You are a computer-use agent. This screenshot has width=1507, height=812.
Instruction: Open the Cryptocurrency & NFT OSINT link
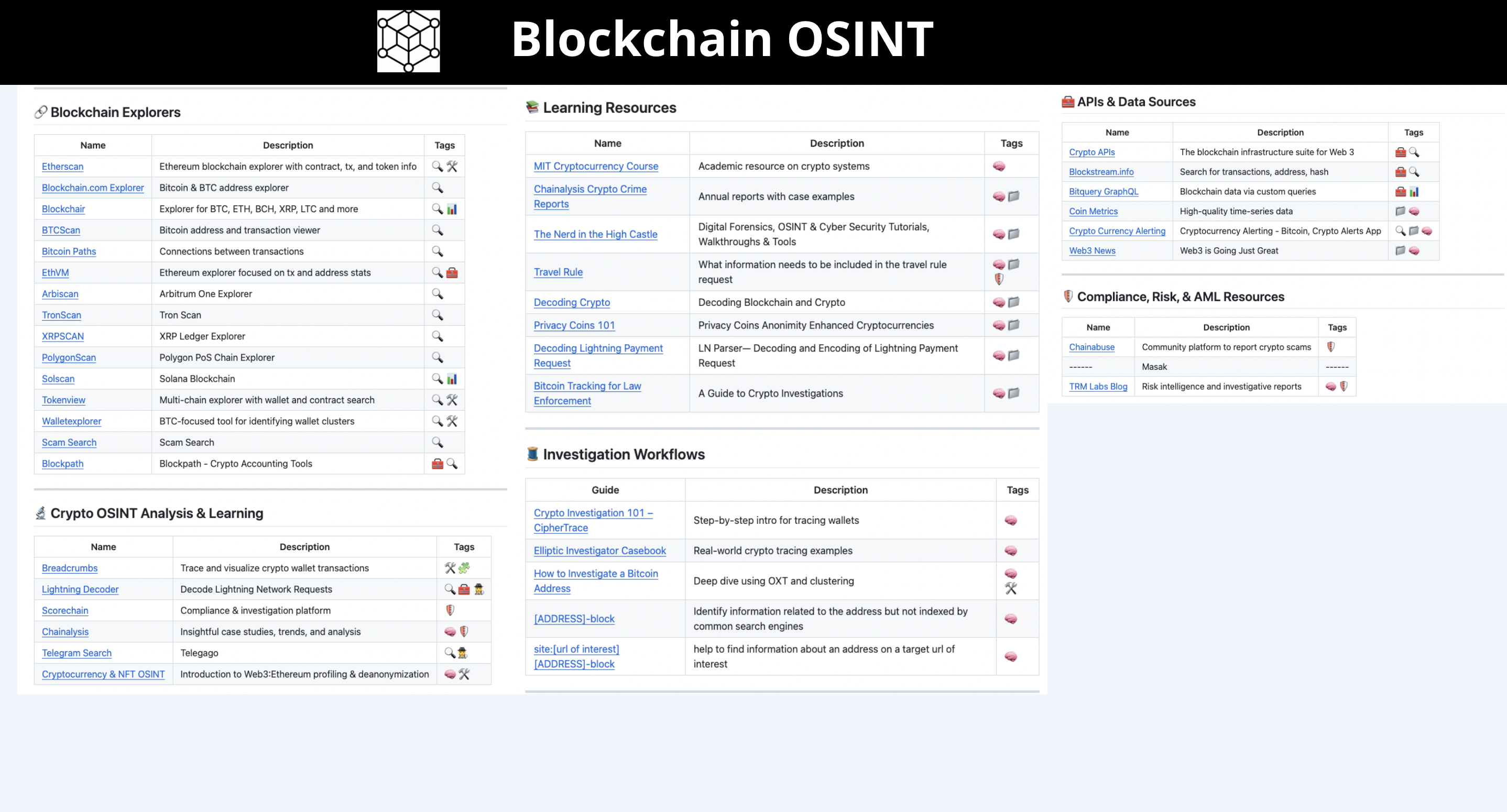click(104, 675)
